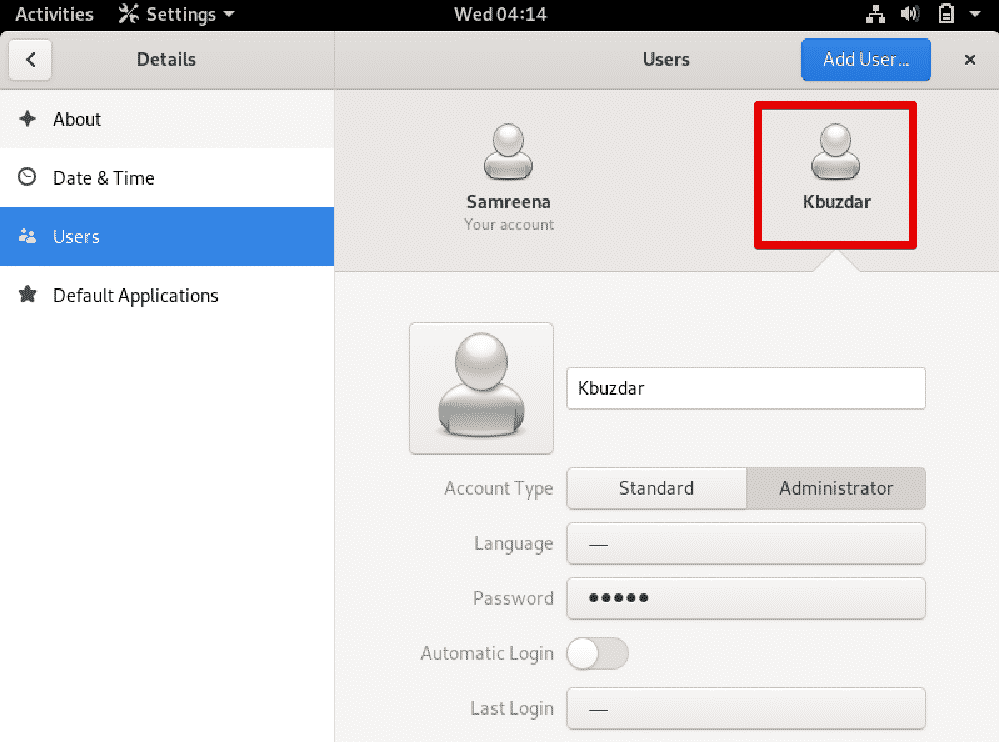Expand the system menu arrow in top bar
This screenshot has width=999, height=742.
click(975, 14)
